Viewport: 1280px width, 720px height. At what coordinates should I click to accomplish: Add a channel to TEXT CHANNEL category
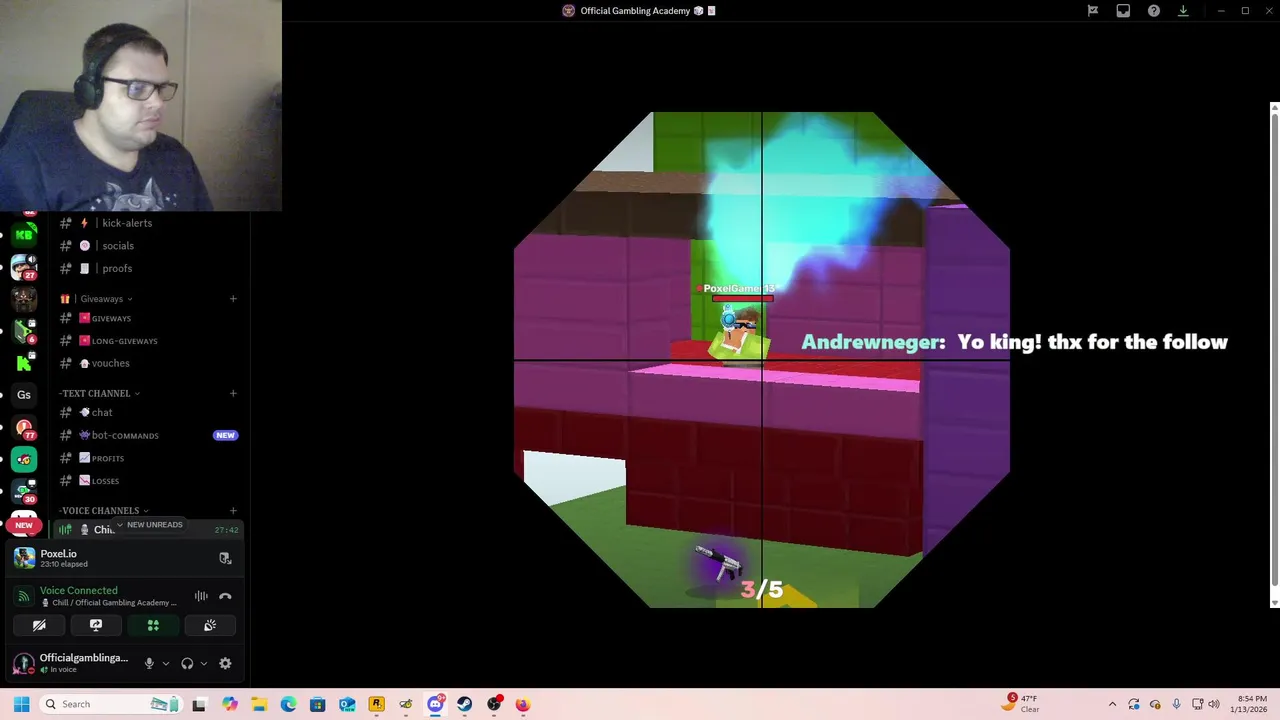(x=233, y=393)
